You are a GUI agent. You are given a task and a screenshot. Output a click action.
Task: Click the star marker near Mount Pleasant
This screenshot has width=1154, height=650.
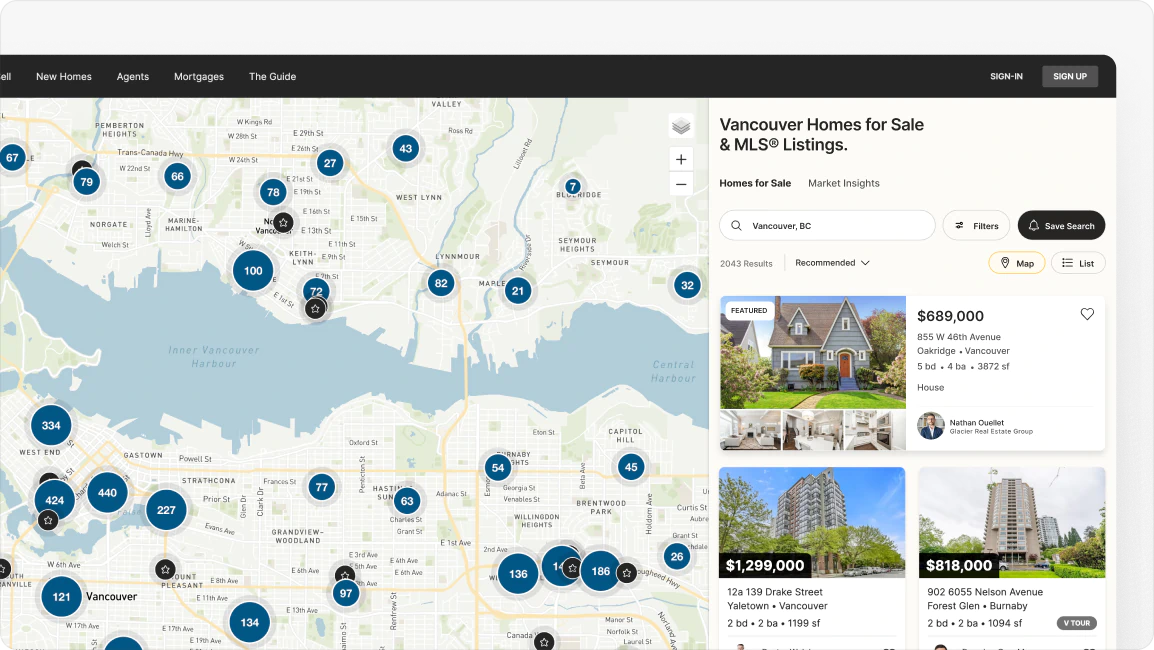click(165, 569)
